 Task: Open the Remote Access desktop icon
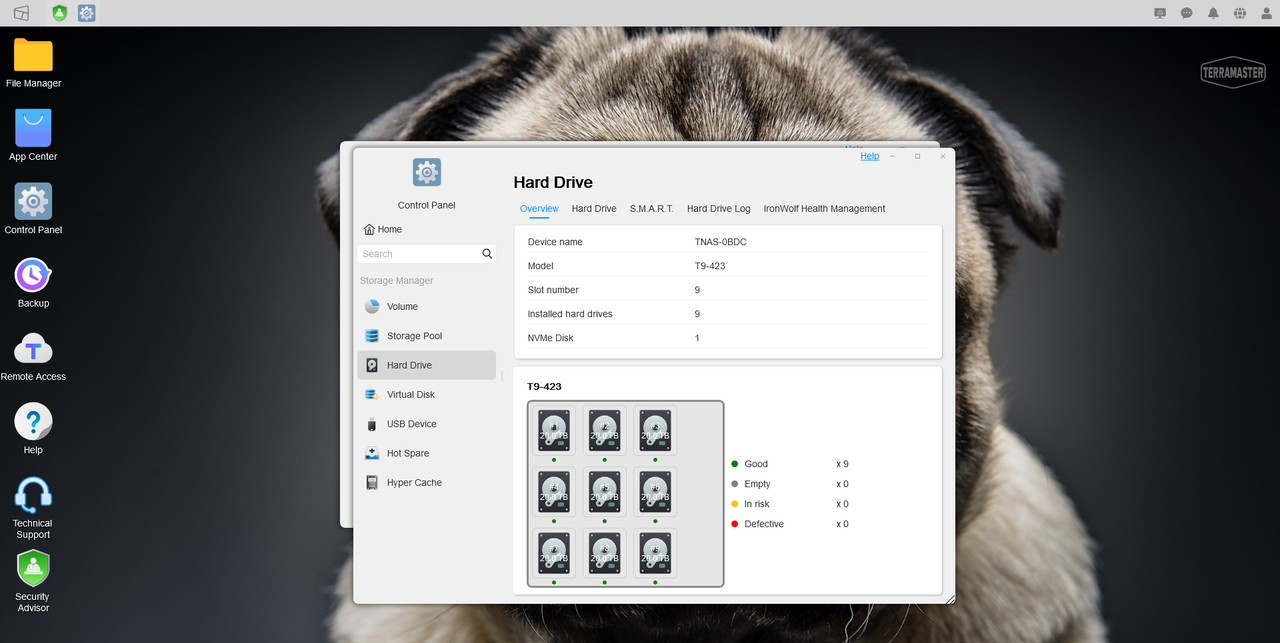click(33, 356)
